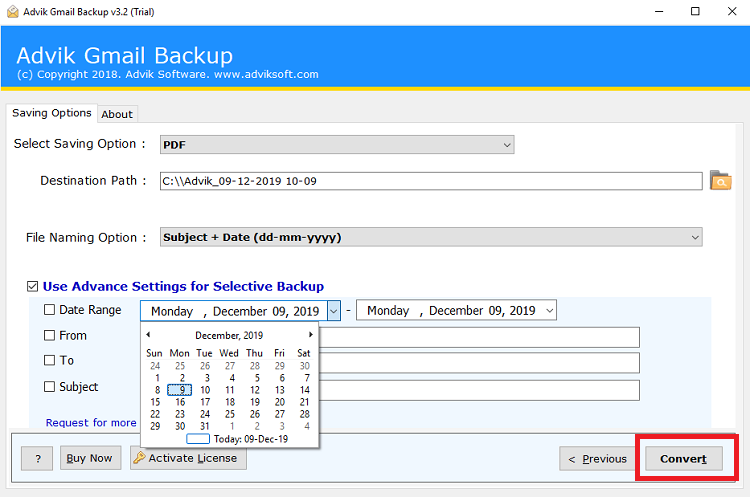Choose December 18 in the calendar
The width and height of the screenshot is (750, 497).
click(x=230, y=402)
